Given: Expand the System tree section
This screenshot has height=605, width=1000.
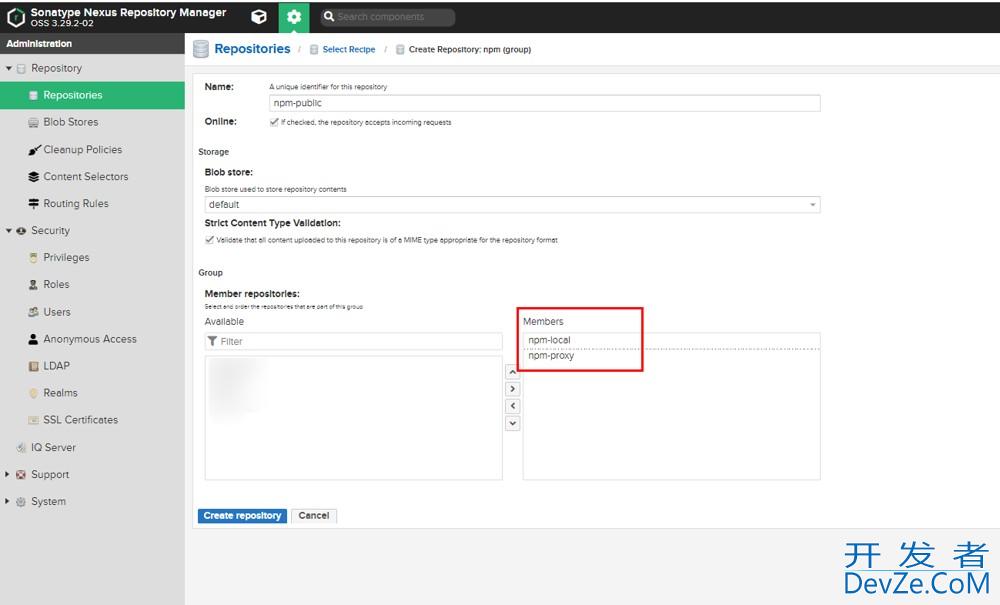Looking at the screenshot, I should [8, 502].
